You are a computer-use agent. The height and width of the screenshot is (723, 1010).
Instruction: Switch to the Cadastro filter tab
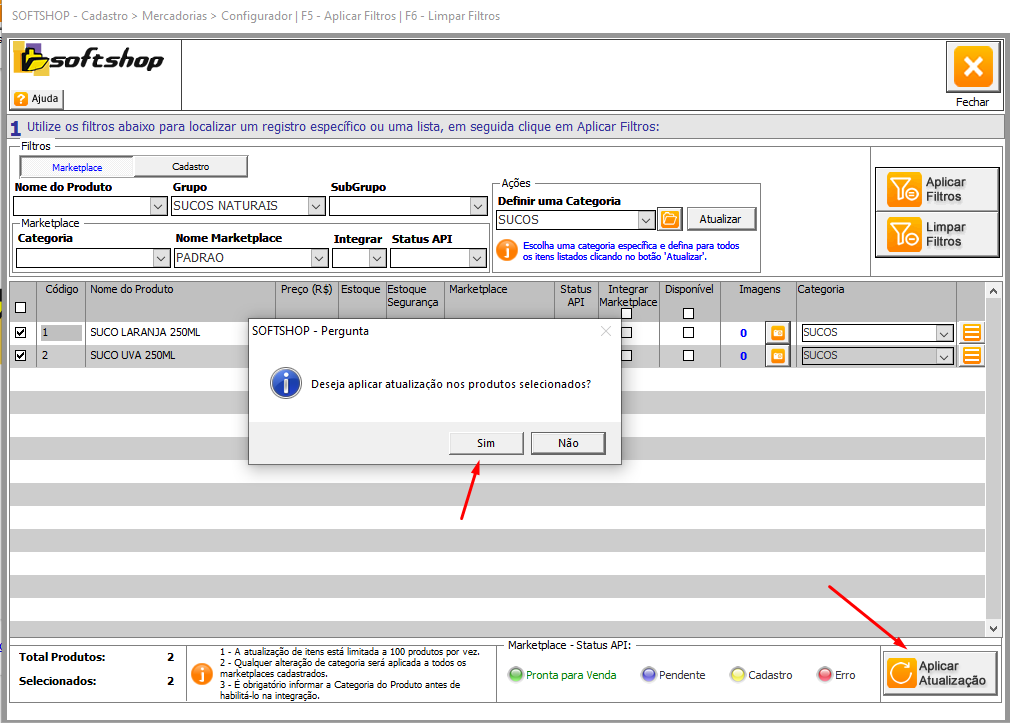[x=190, y=167]
